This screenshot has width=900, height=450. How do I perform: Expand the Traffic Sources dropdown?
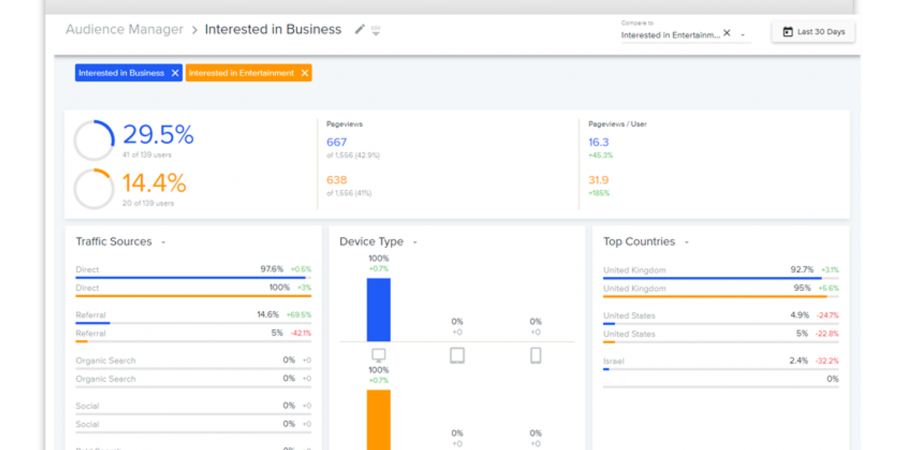pos(163,242)
